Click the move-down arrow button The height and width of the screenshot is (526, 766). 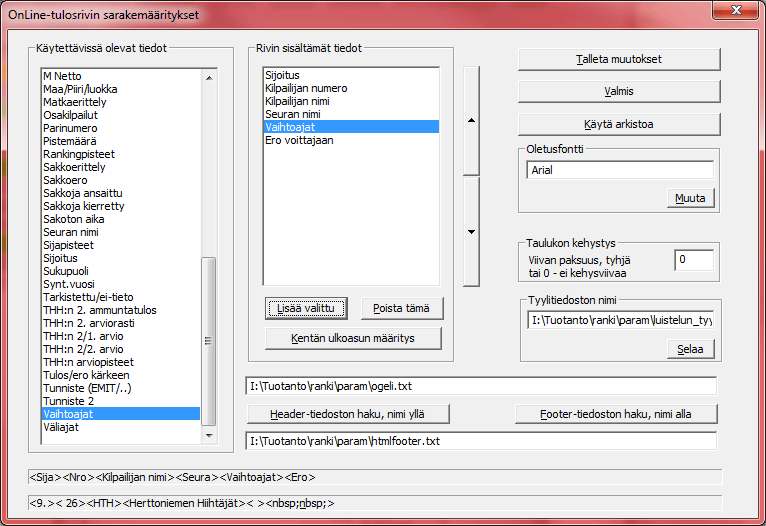(470, 231)
